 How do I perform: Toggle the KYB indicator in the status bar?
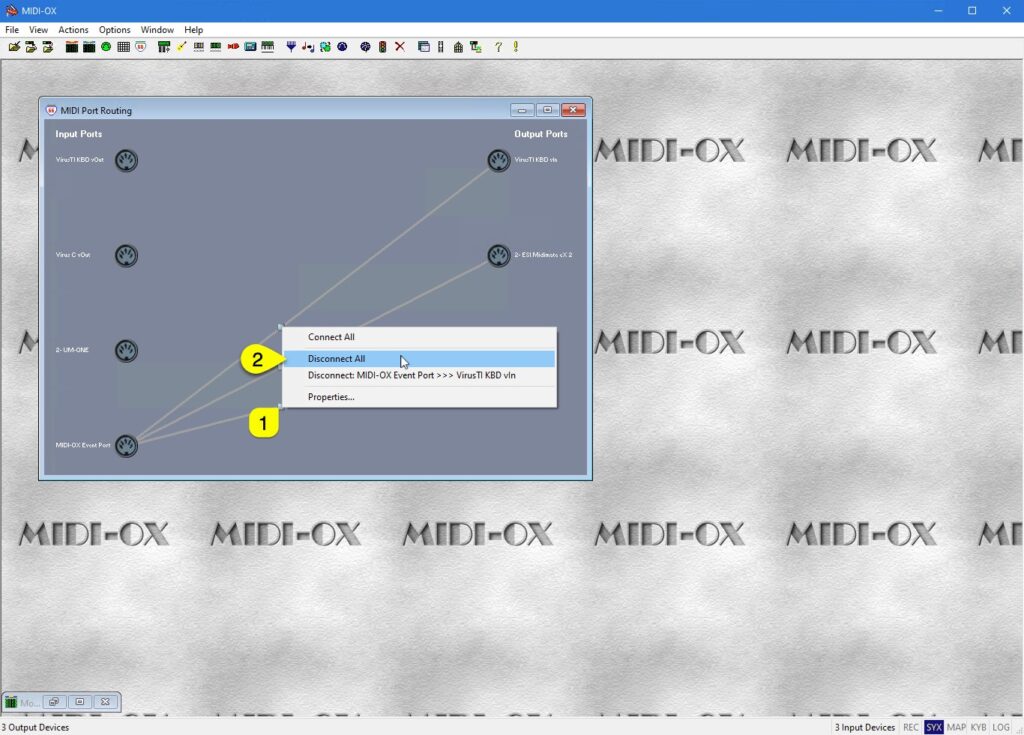(x=978, y=727)
